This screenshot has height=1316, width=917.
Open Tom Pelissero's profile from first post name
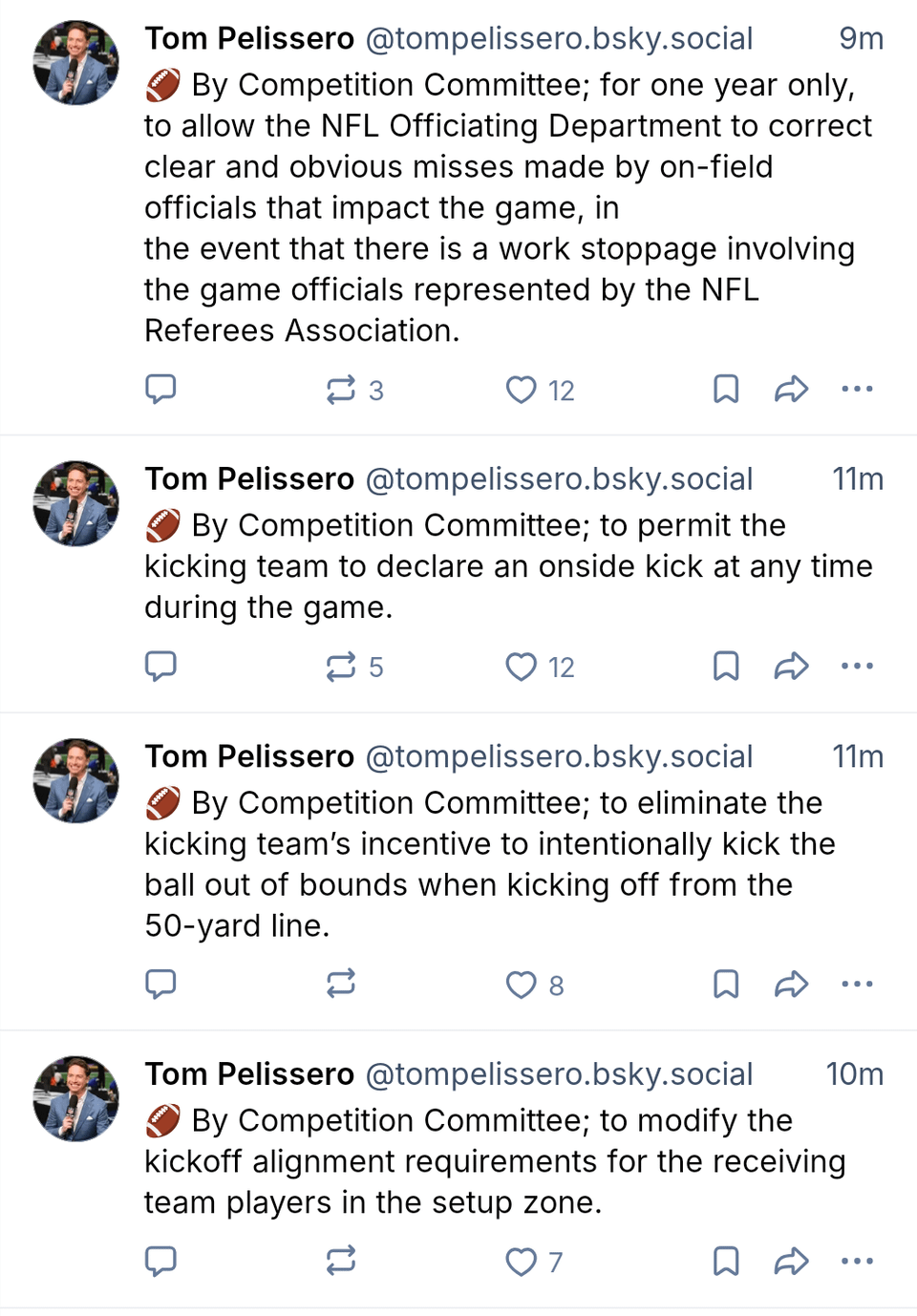[x=249, y=39]
